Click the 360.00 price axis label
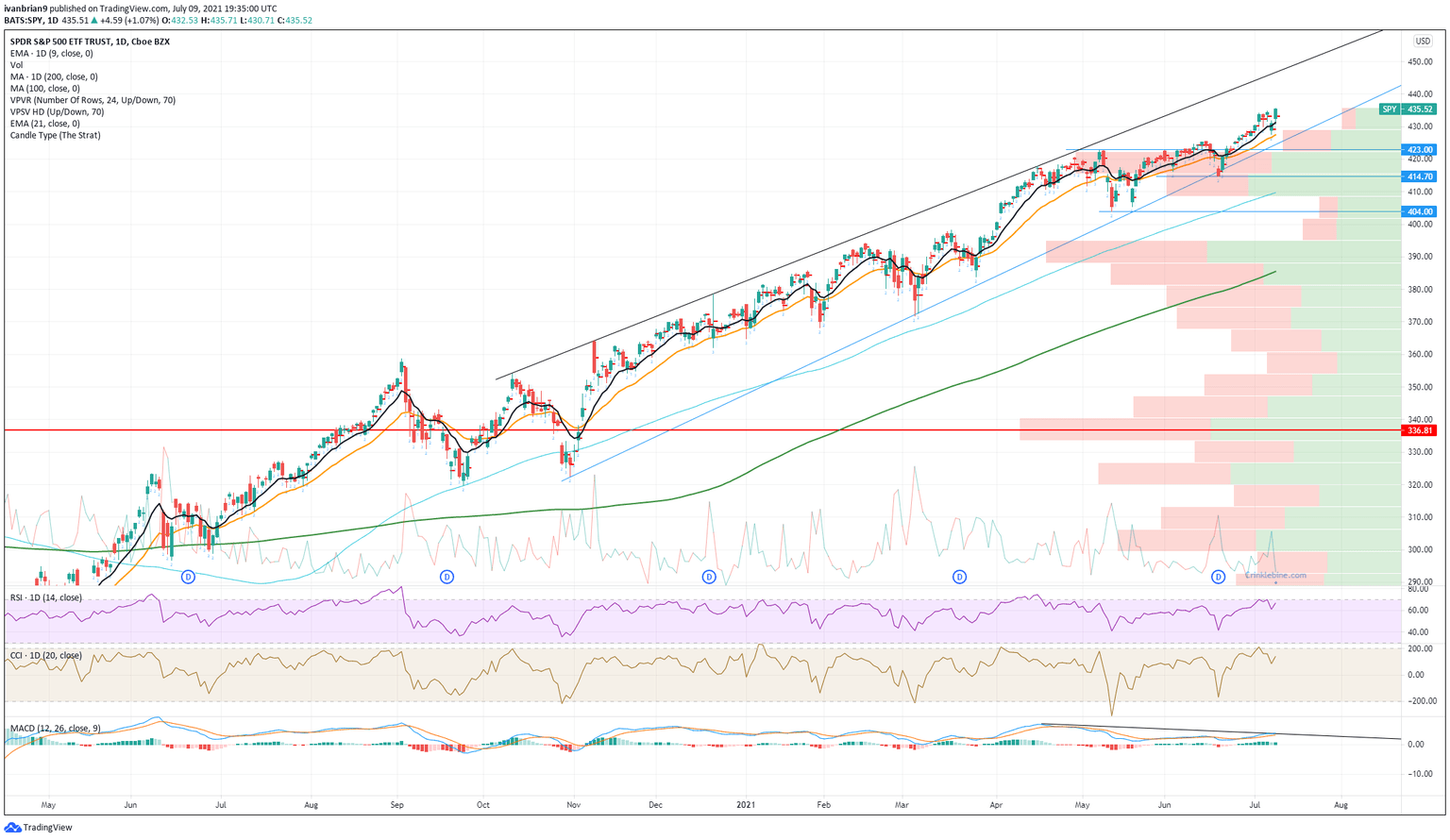Screen dimensions: 1450x840 tap(1420, 355)
